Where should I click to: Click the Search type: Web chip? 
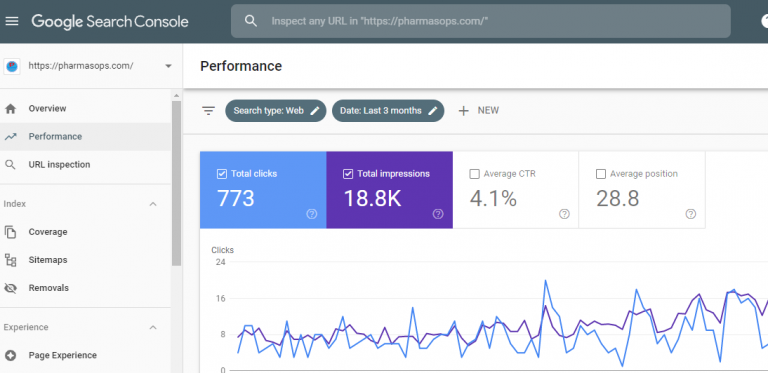(276, 111)
